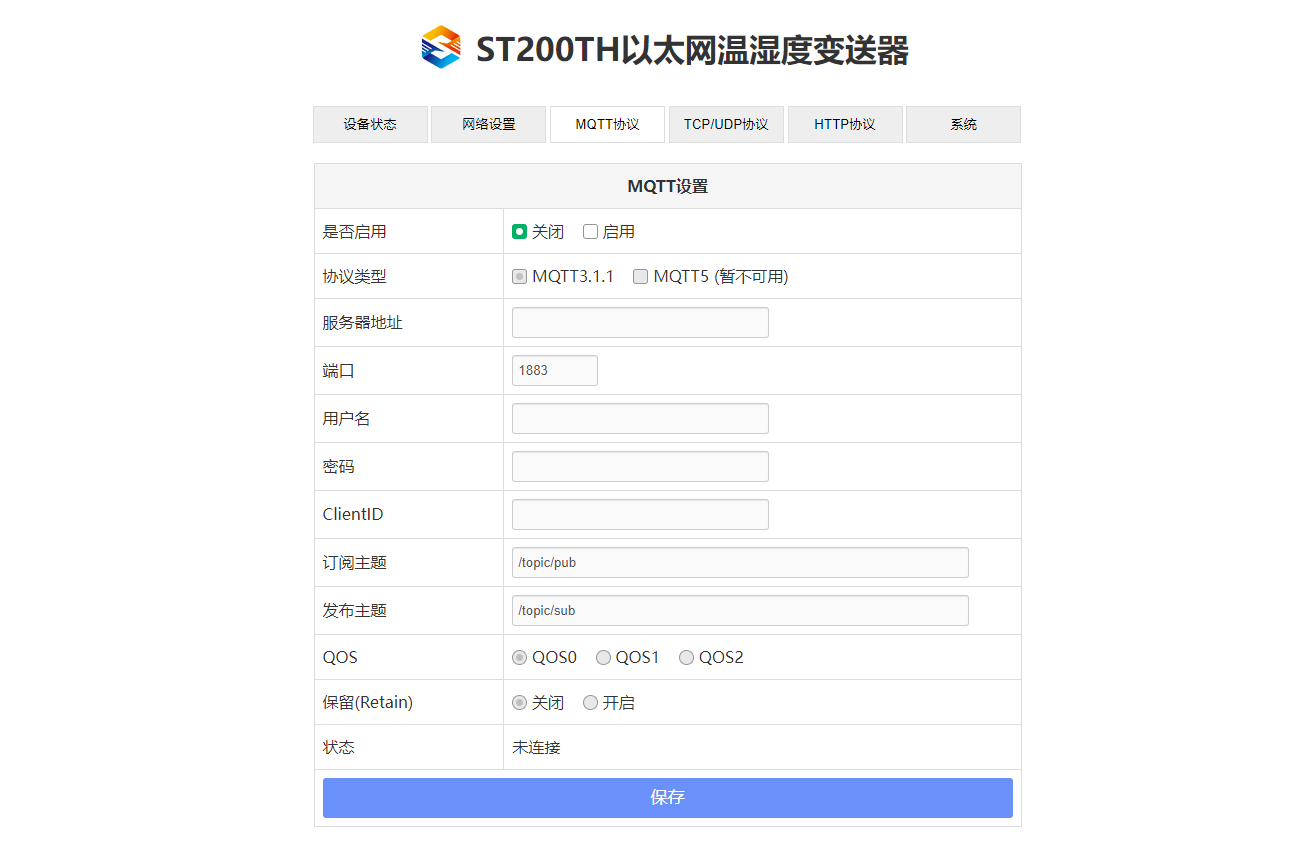Click the 密码 input field
1293x852 pixels.
(x=640, y=467)
